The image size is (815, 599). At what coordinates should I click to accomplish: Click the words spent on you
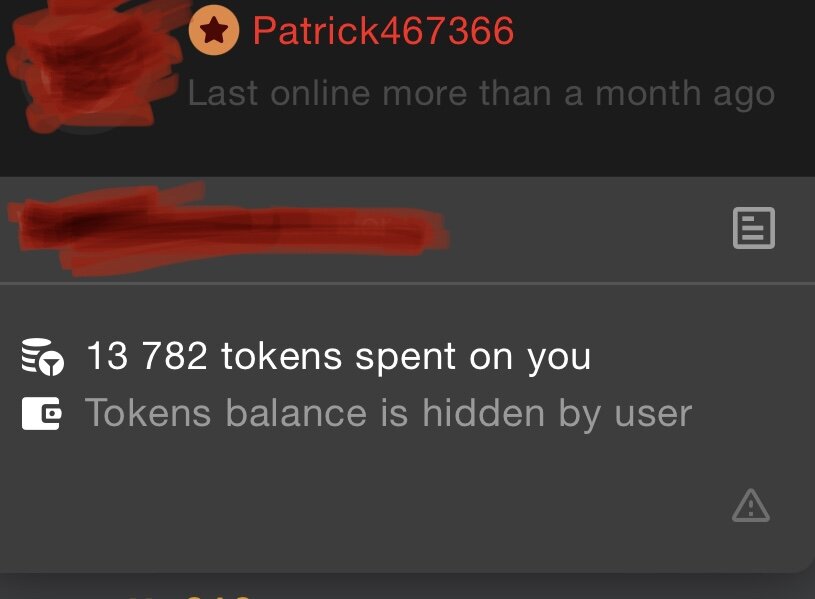tap(473, 358)
